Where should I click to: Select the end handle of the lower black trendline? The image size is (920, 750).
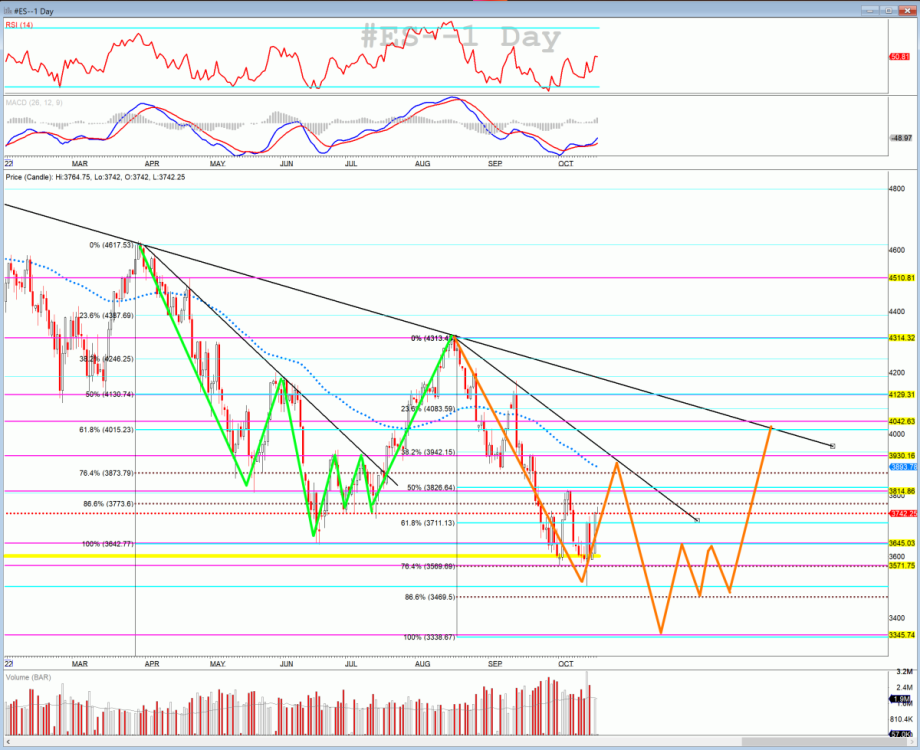click(x=697, y=520)
